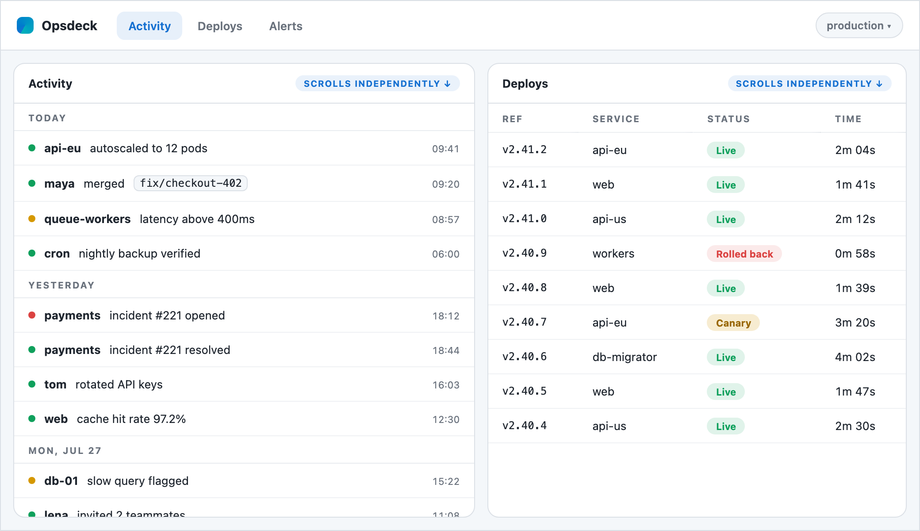Click the db-migrator service cell
Viewport: 920px width, 531px height.
click(624, 357)
